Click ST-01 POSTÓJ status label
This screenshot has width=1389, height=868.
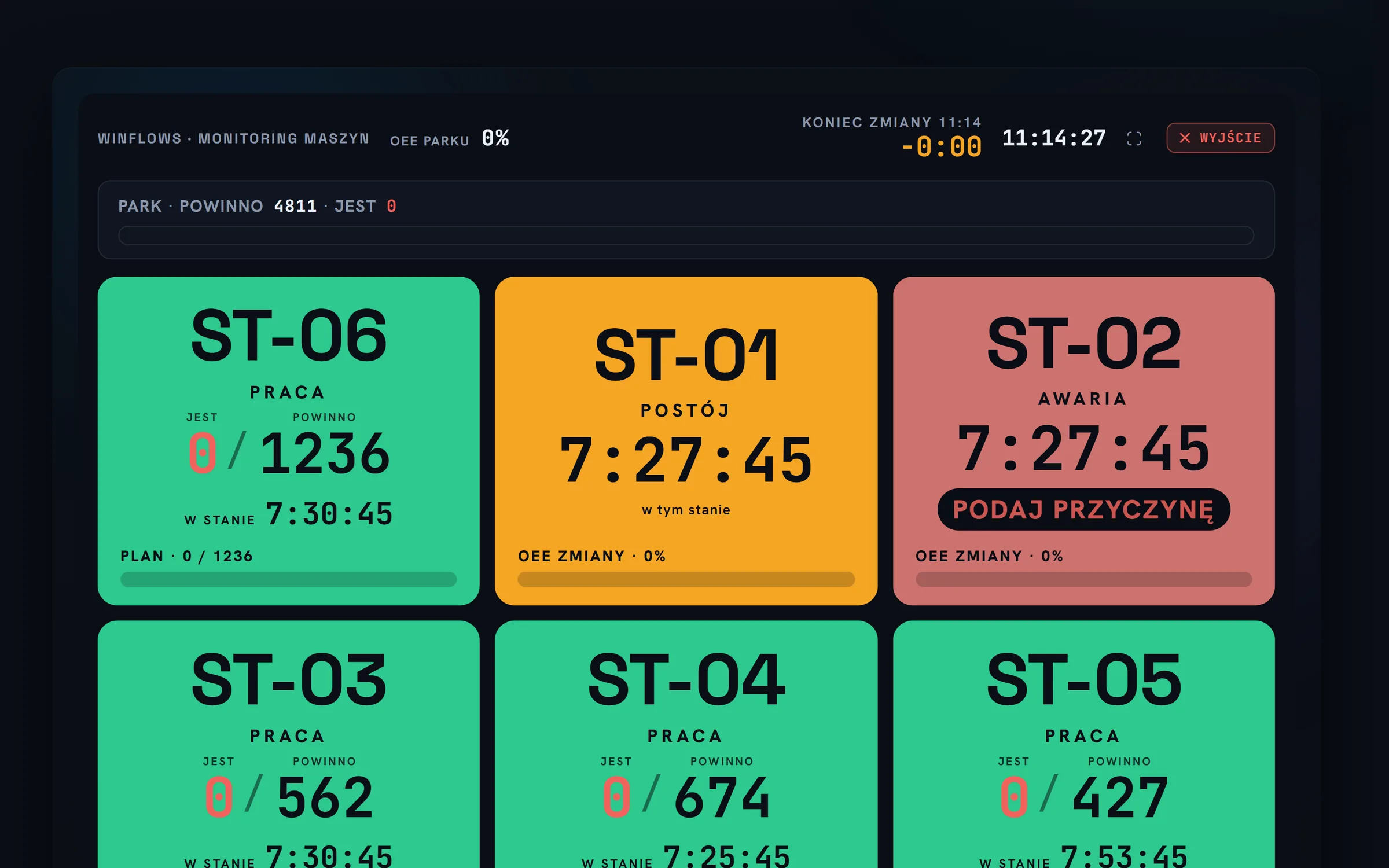coord(686,410)
